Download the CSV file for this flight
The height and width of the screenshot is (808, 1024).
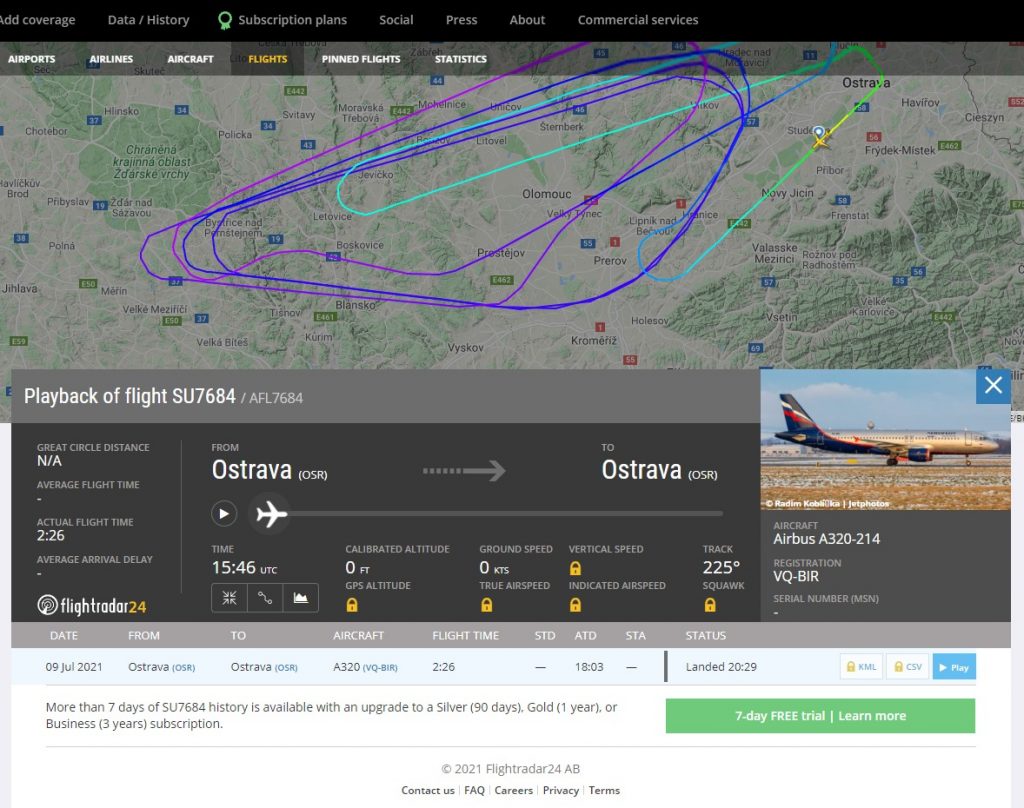[908, 667]
